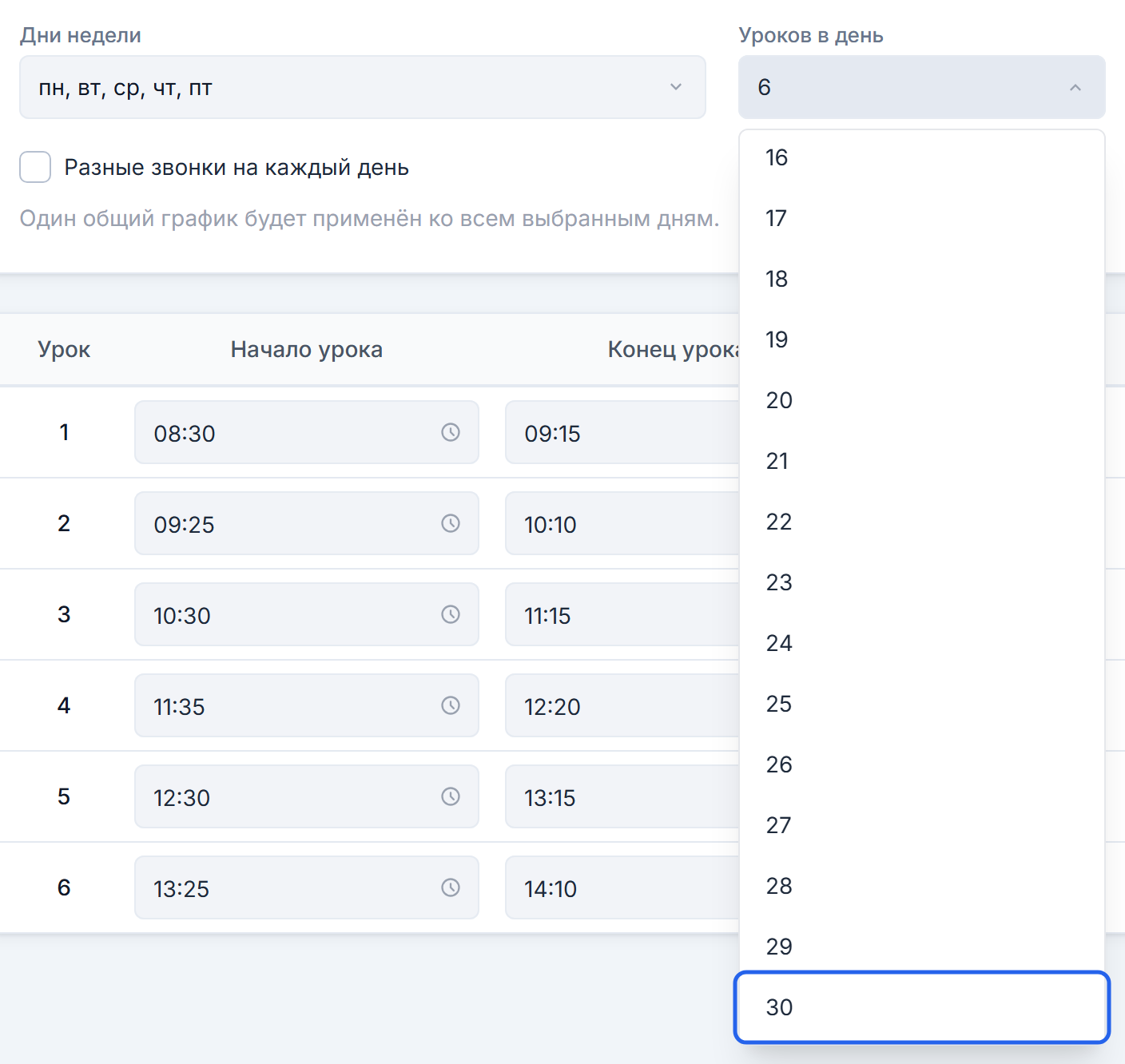Click the "Начало урока" column header

tap(307, 349)
